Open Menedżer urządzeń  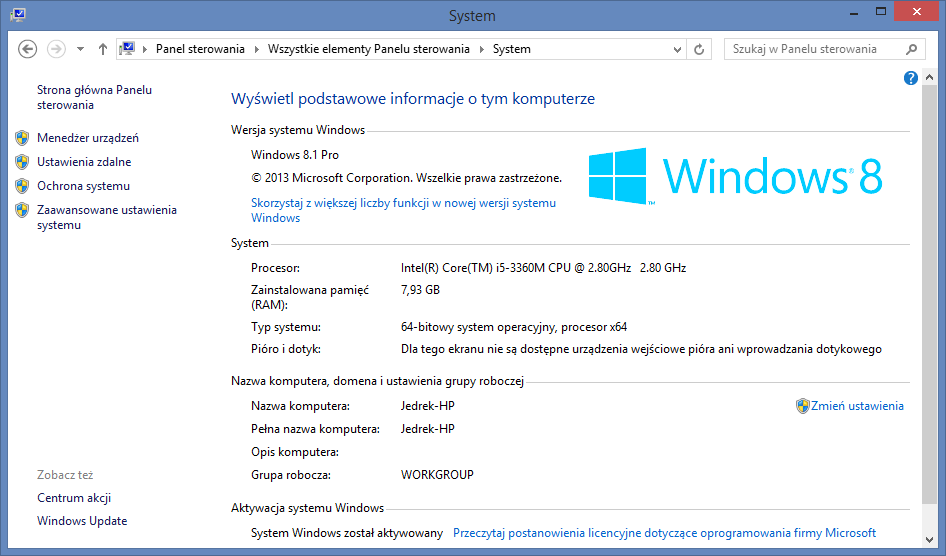88,137
